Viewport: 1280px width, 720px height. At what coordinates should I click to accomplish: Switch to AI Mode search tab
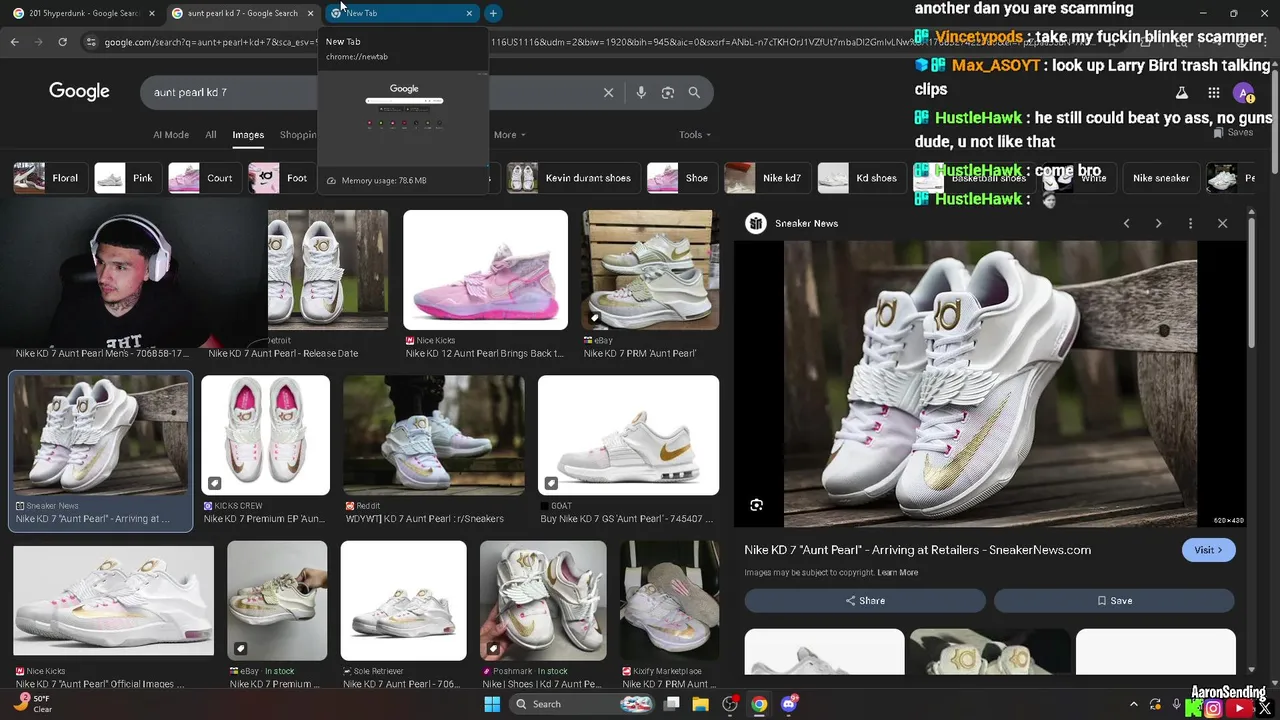[171, 135]
